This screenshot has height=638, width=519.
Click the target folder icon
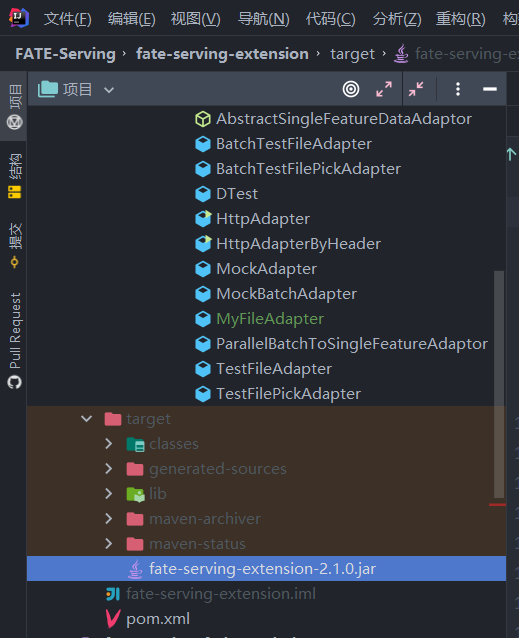[x=113, y=419]
